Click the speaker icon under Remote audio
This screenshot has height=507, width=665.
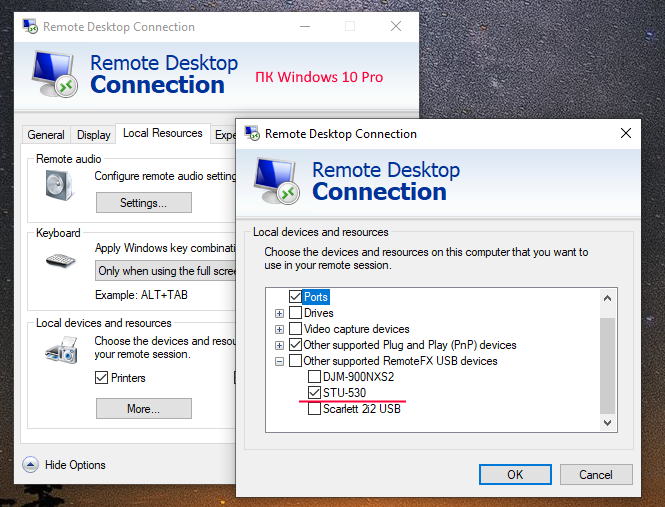coord(59,186)
